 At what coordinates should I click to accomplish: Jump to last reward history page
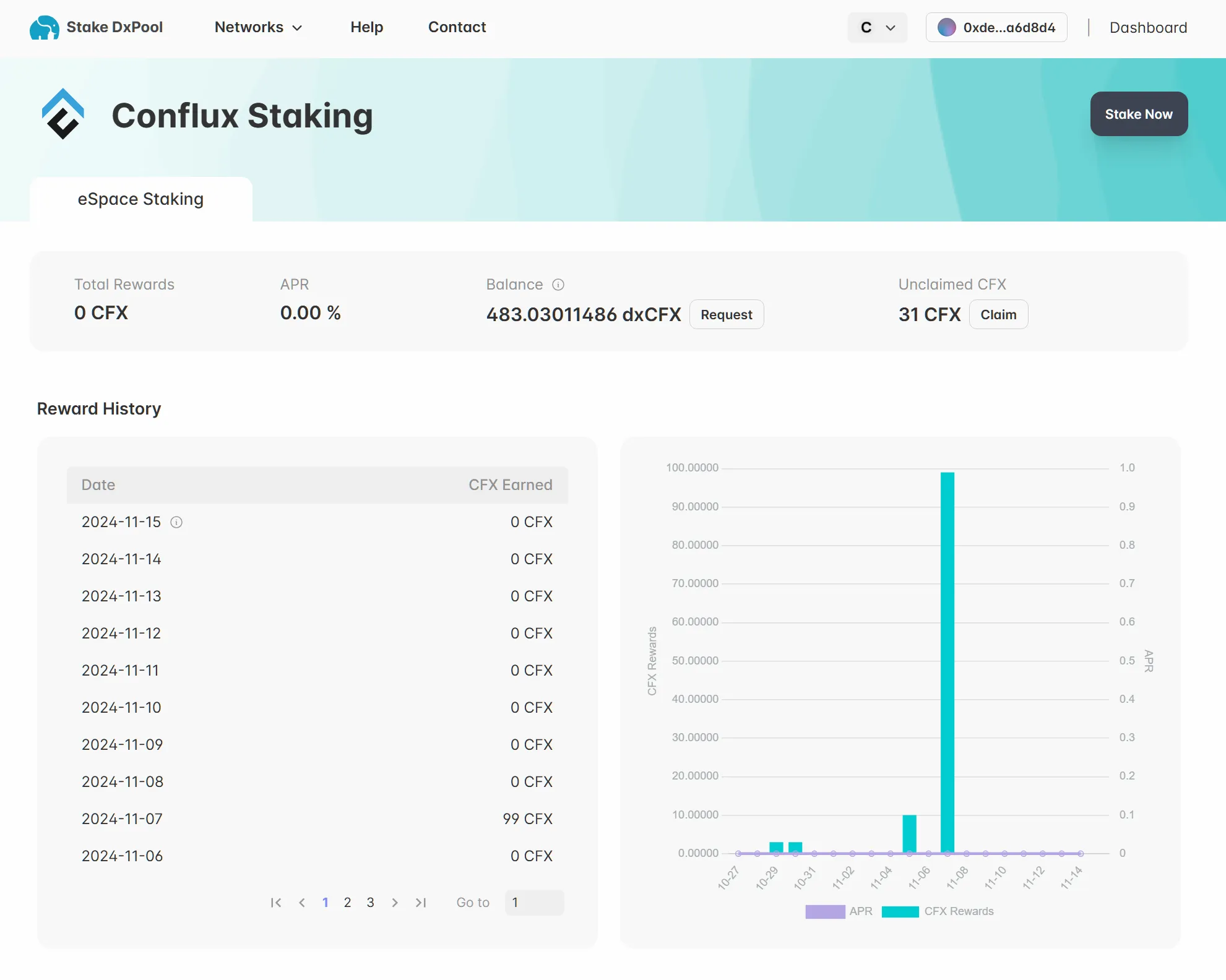point(421,903)
